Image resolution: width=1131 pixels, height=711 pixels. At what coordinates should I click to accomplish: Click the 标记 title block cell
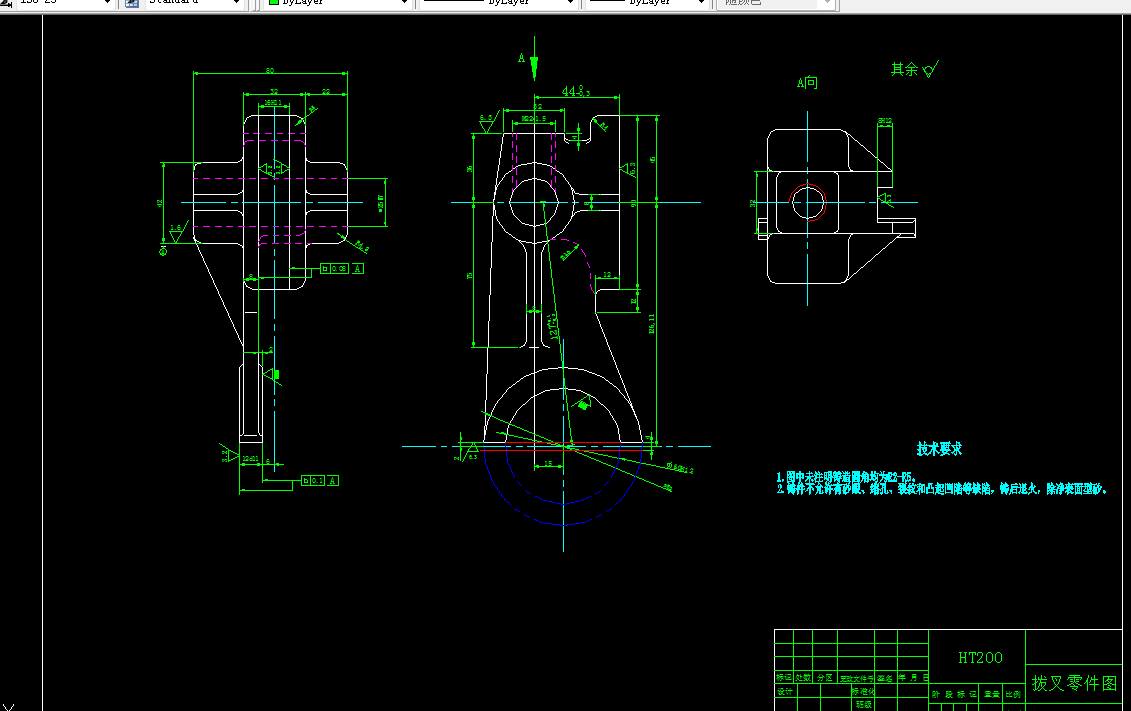coord(784,678)
